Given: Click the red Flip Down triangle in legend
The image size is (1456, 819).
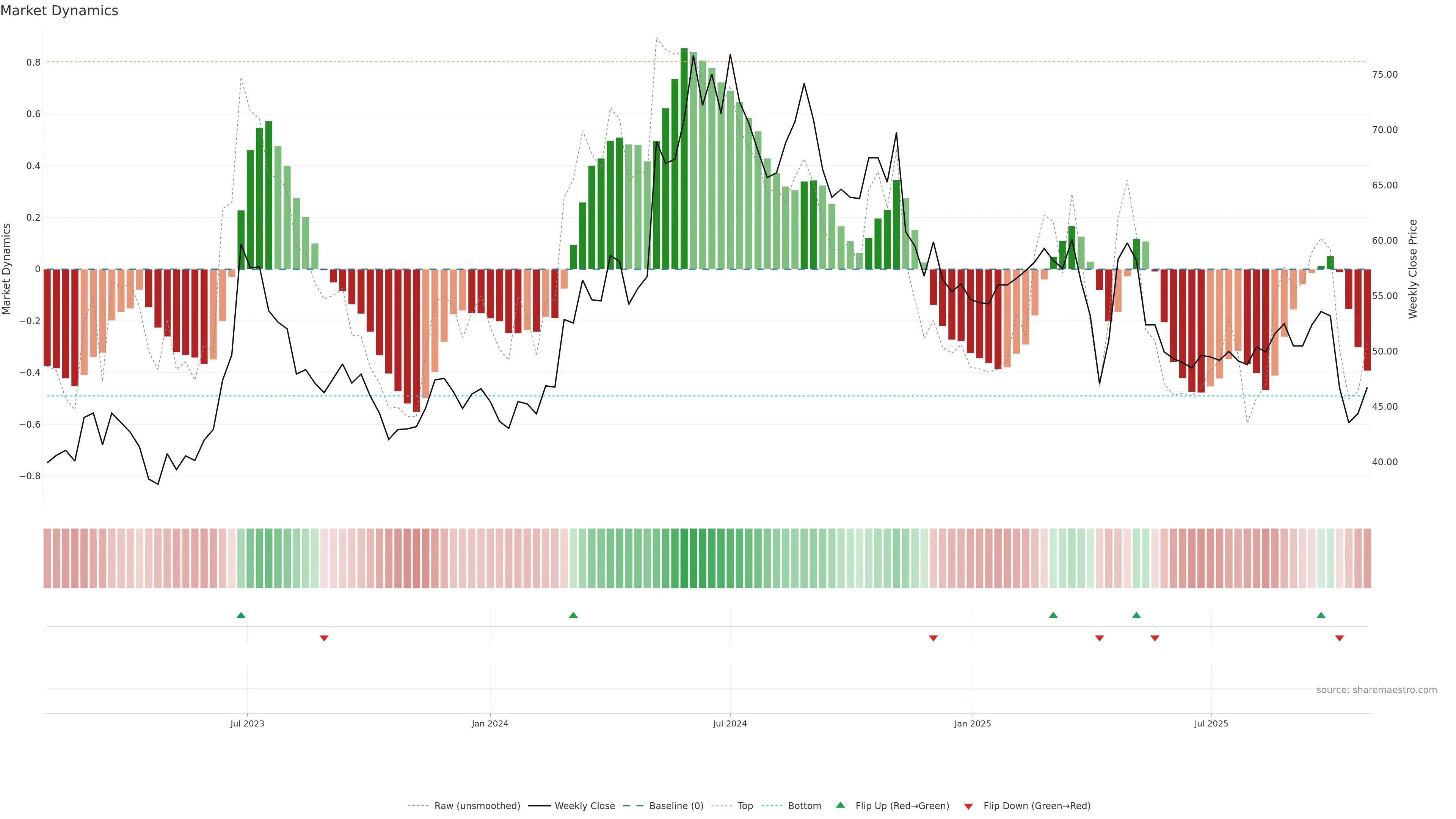Looking at the screenshot, I should point(968,806).
